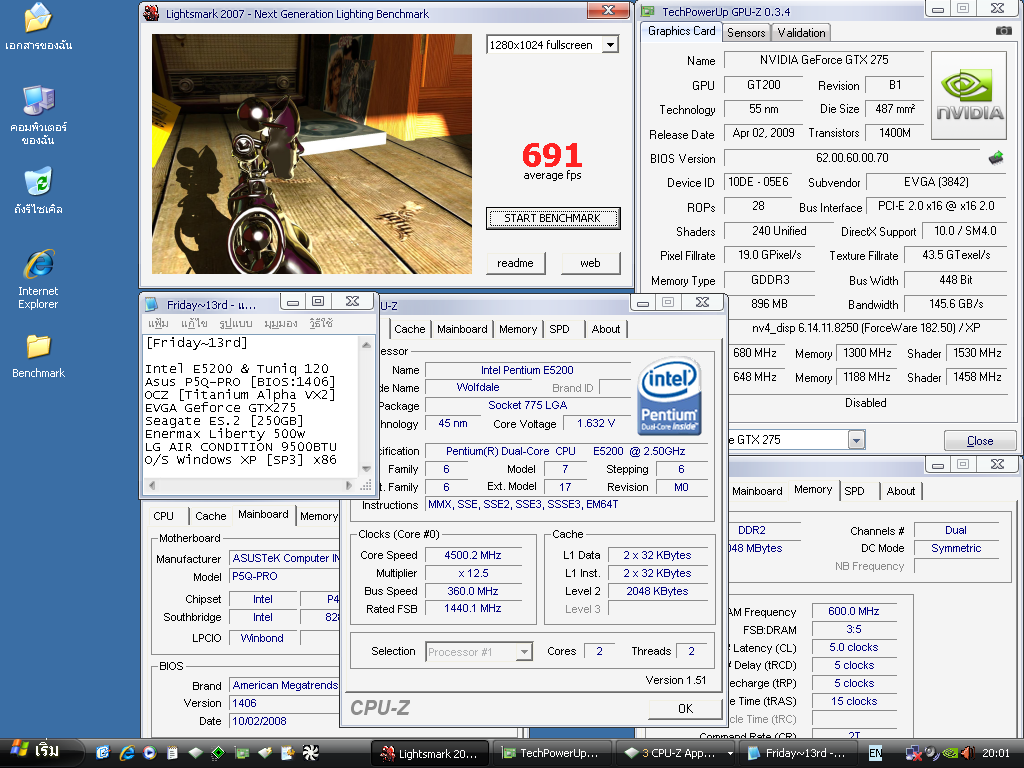Click the CPU-Z quick launch icon
Image resolution: width=1024 pixels, height=768 pixels.
(195, 753)
